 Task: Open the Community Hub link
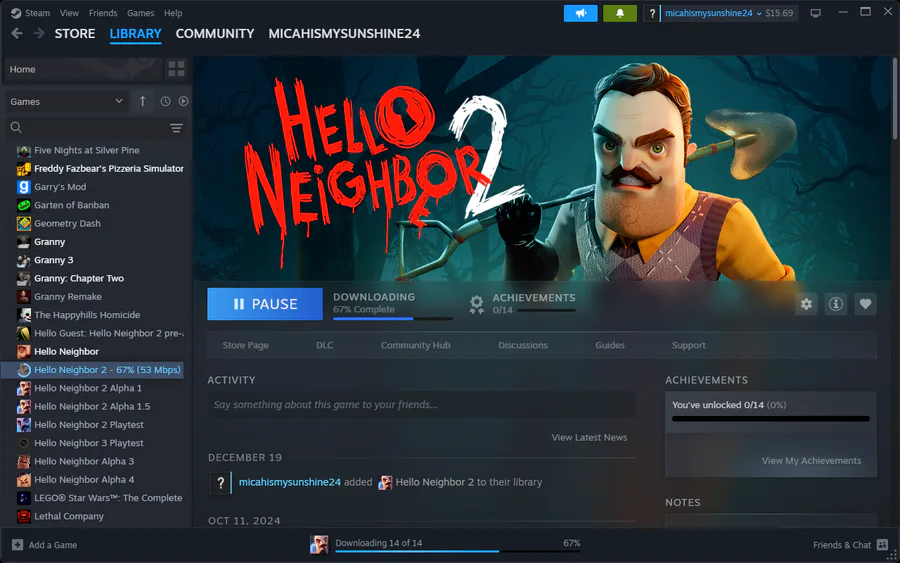[416, 345]
